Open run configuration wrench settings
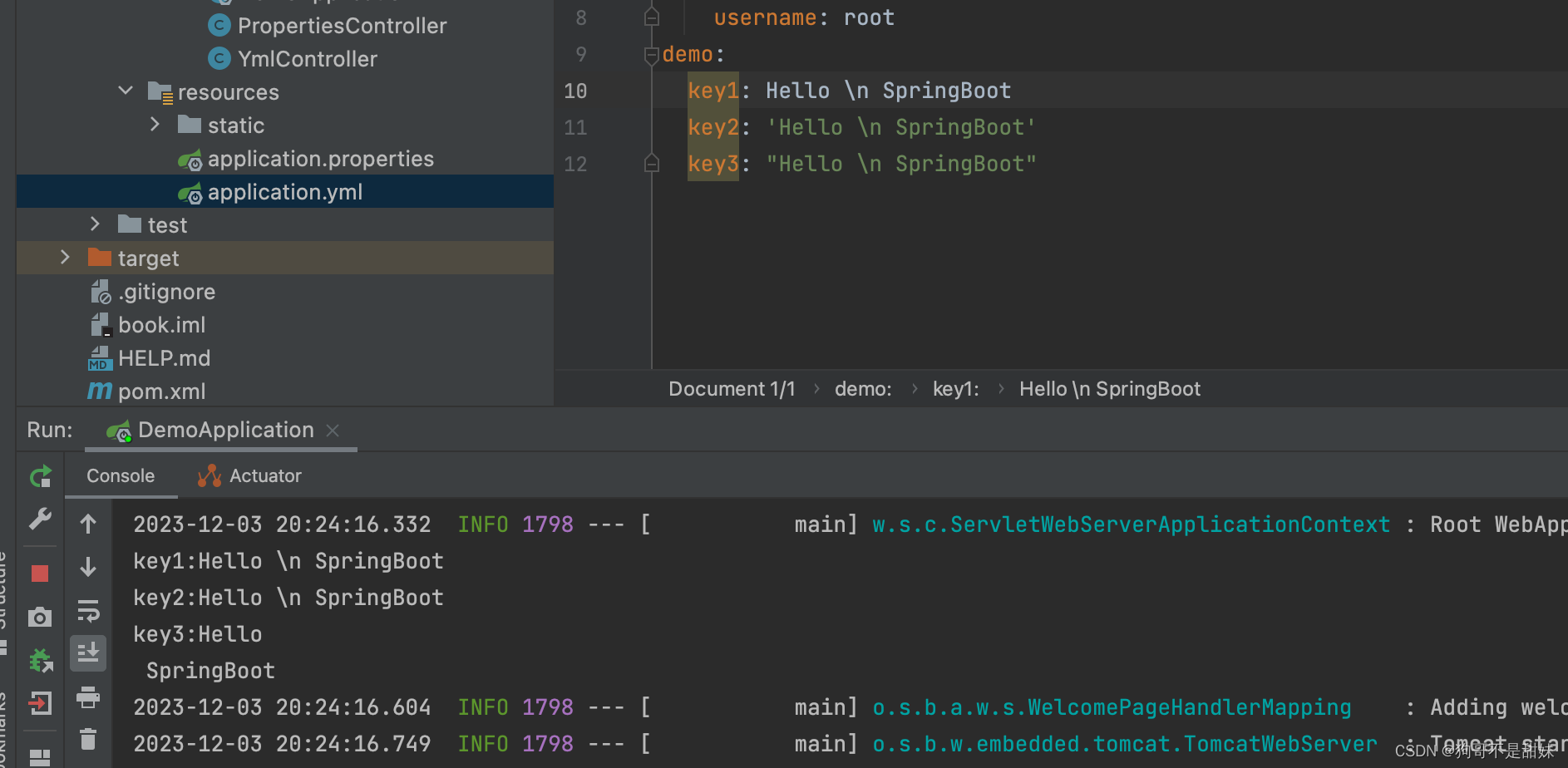Viewport: 1568px width, 768px height. pos(40,519)
